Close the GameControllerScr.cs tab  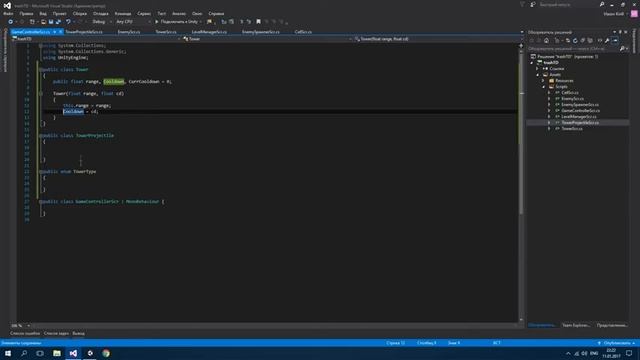click(60, 32)
